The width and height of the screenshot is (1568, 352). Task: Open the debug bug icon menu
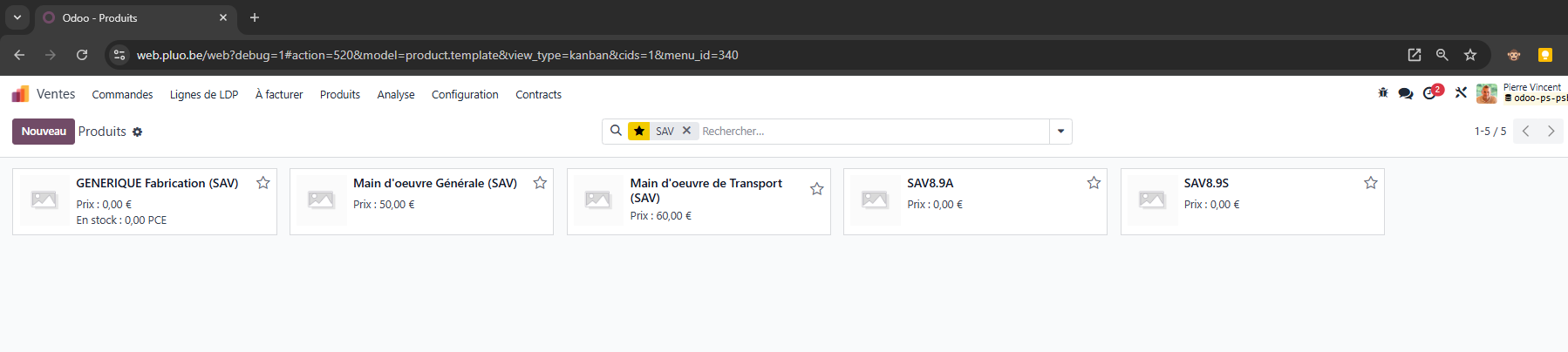tap(1382, 93)
